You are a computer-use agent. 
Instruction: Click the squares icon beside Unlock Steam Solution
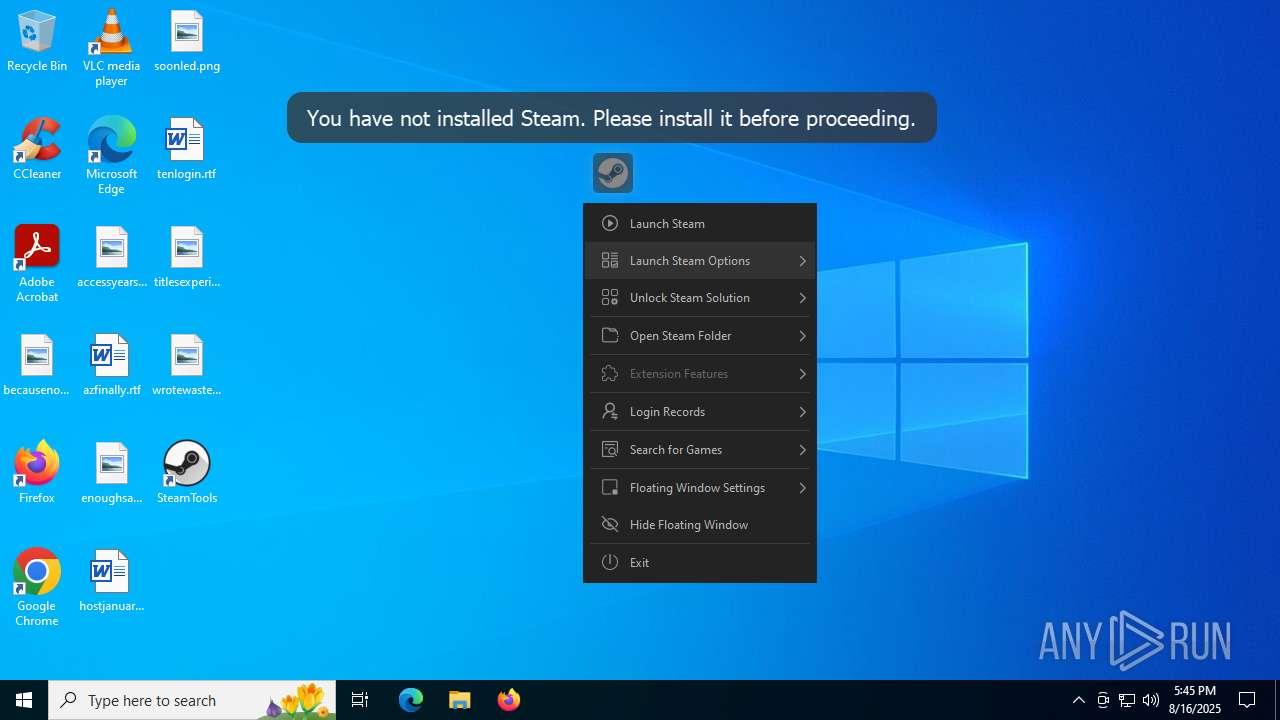tap(610, 298)
